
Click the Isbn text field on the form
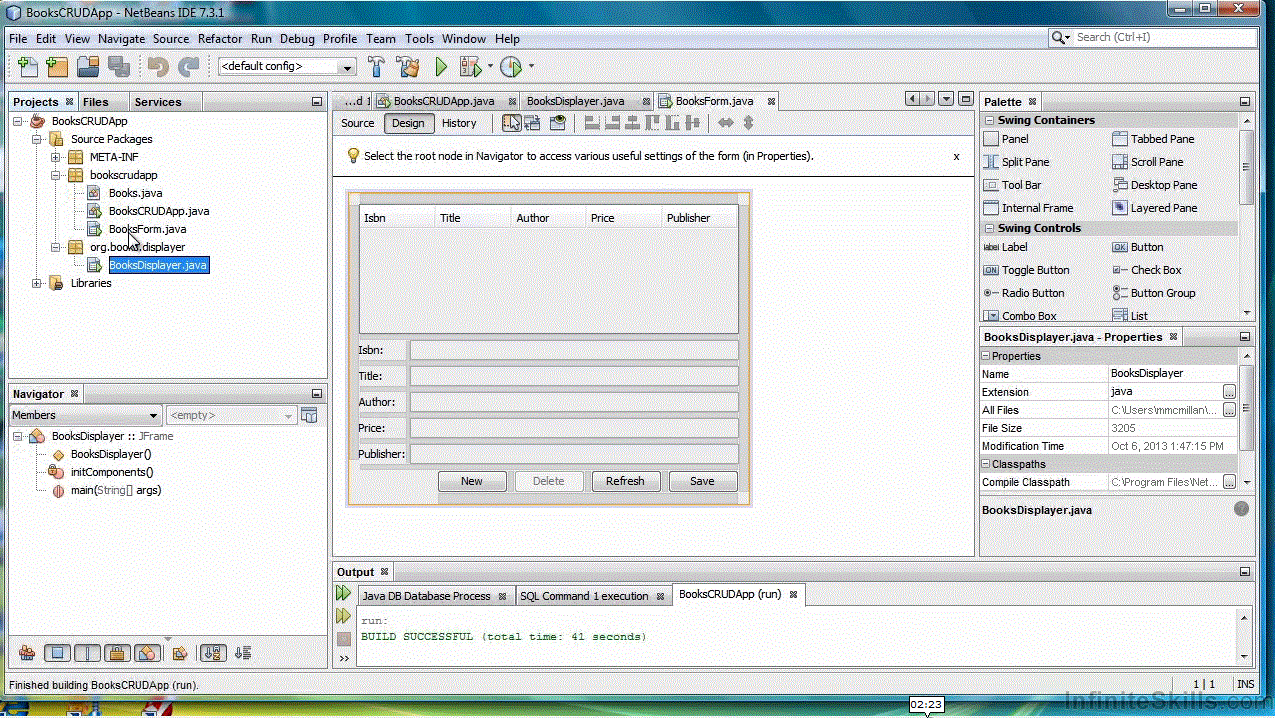pos(574,350)
